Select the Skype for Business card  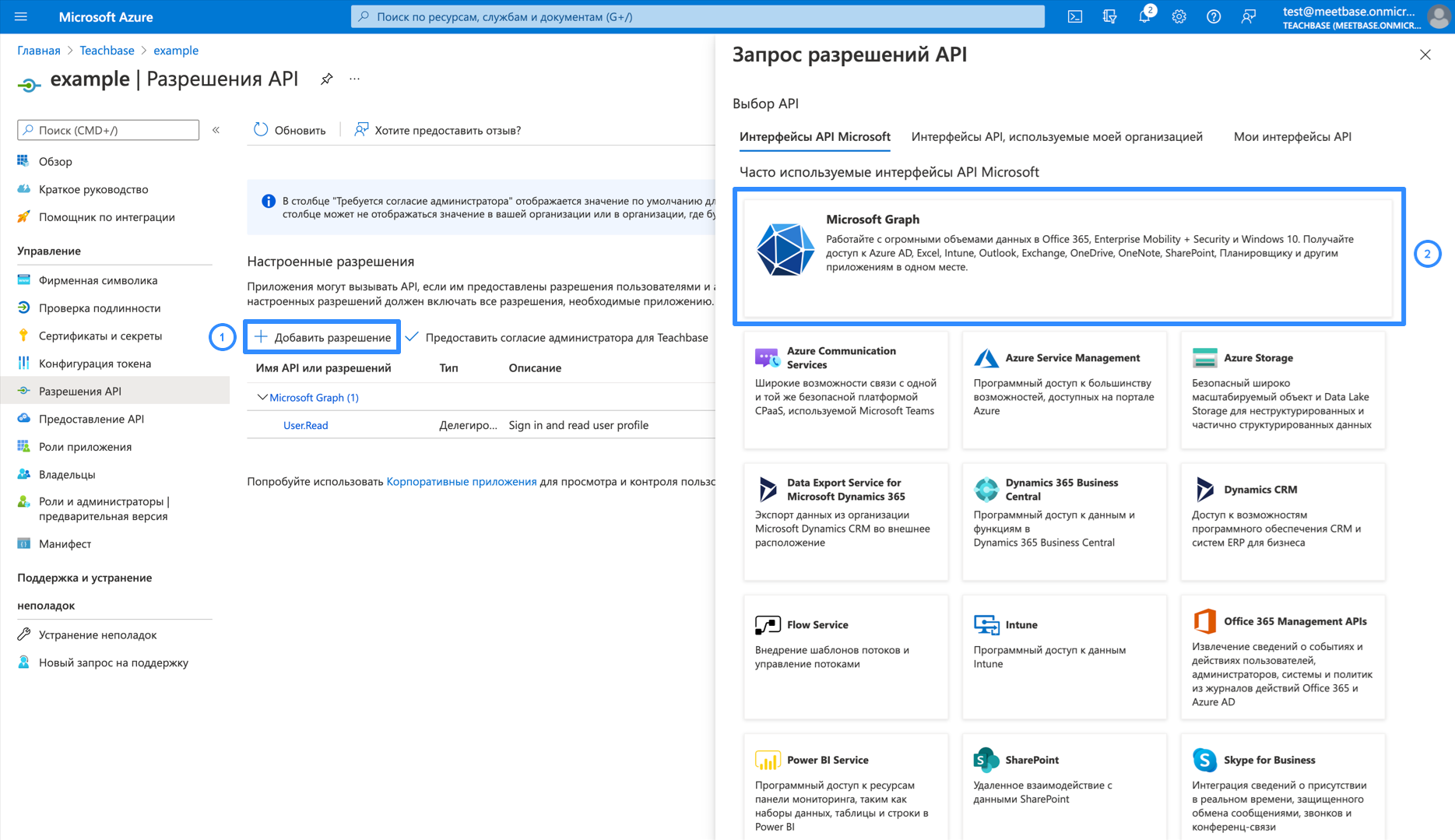coord(1283,787)
